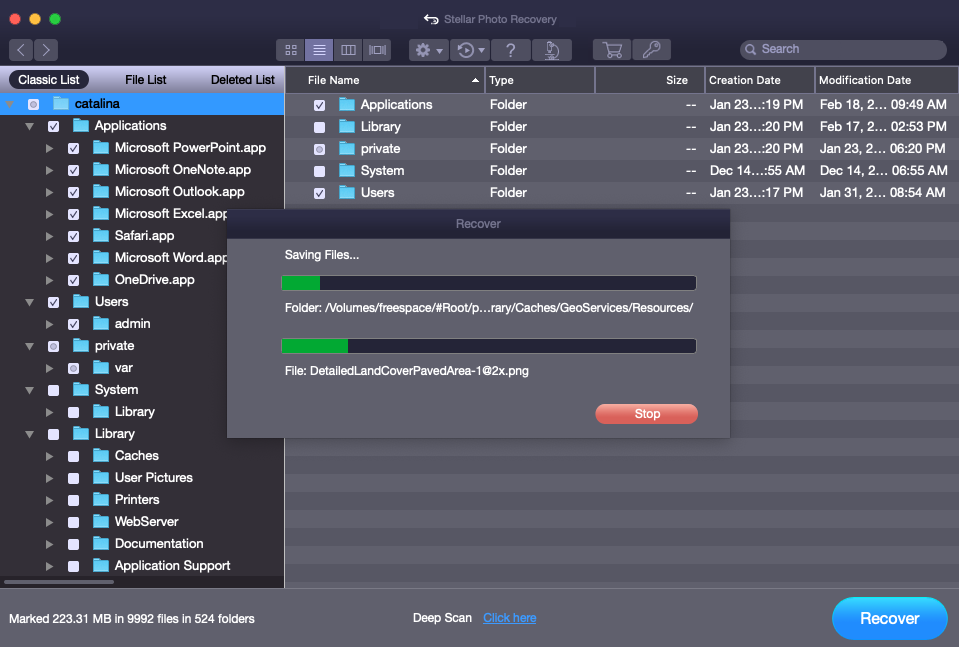Expand the admin tree node
Image resolution: width=959 pixels, height=647 pixels.
point(50,324)
